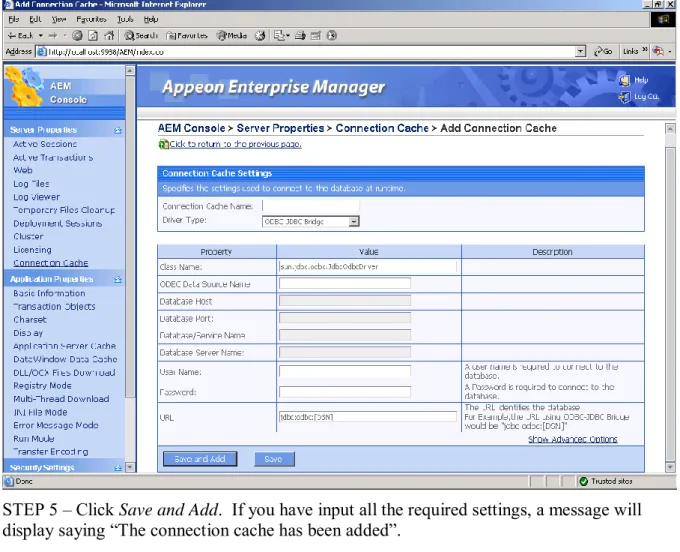Expand Security Settings section
This screenshot has width=680, height=552.
coord(118,468)
